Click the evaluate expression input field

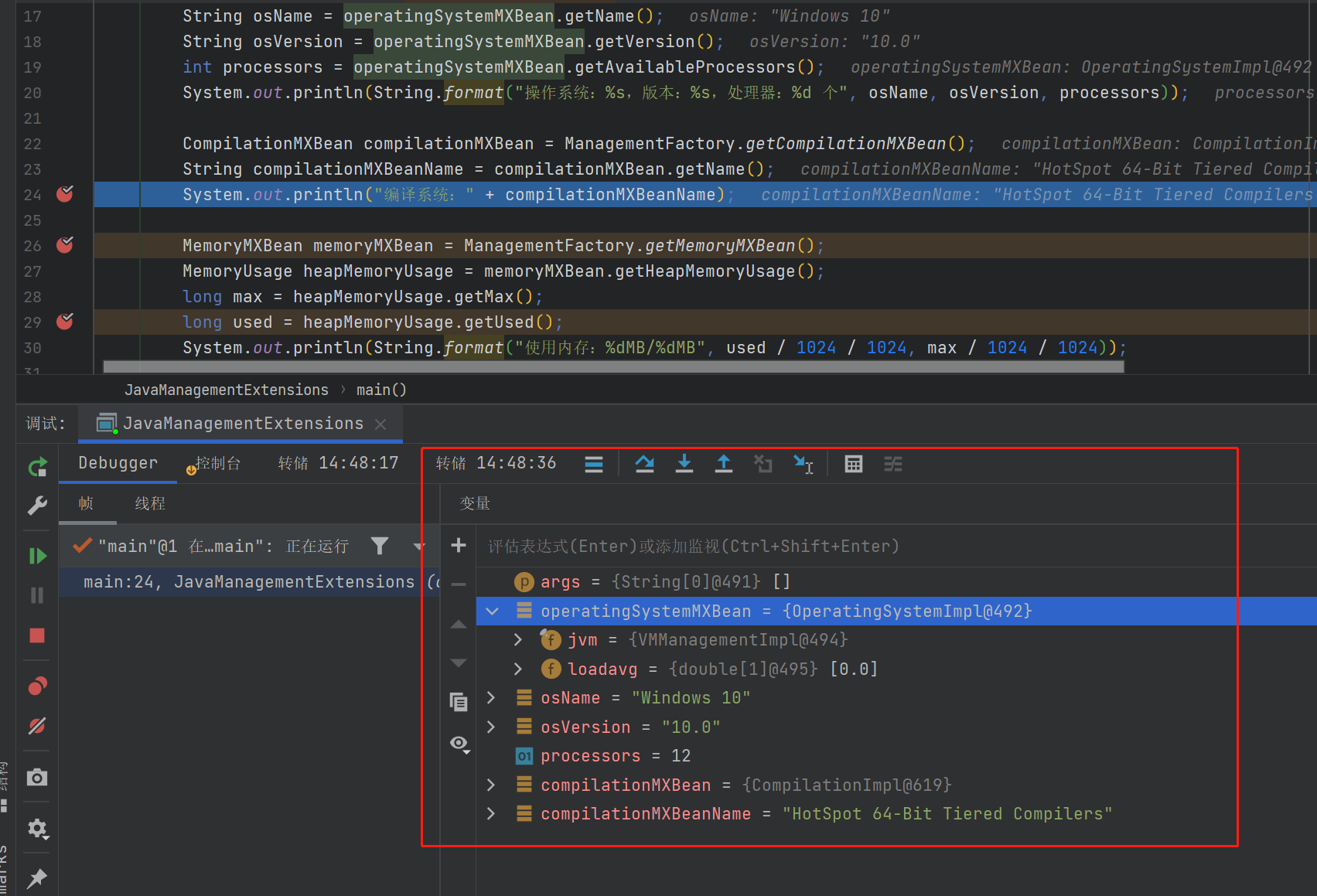pyautogui.click(x=696, y=546)
